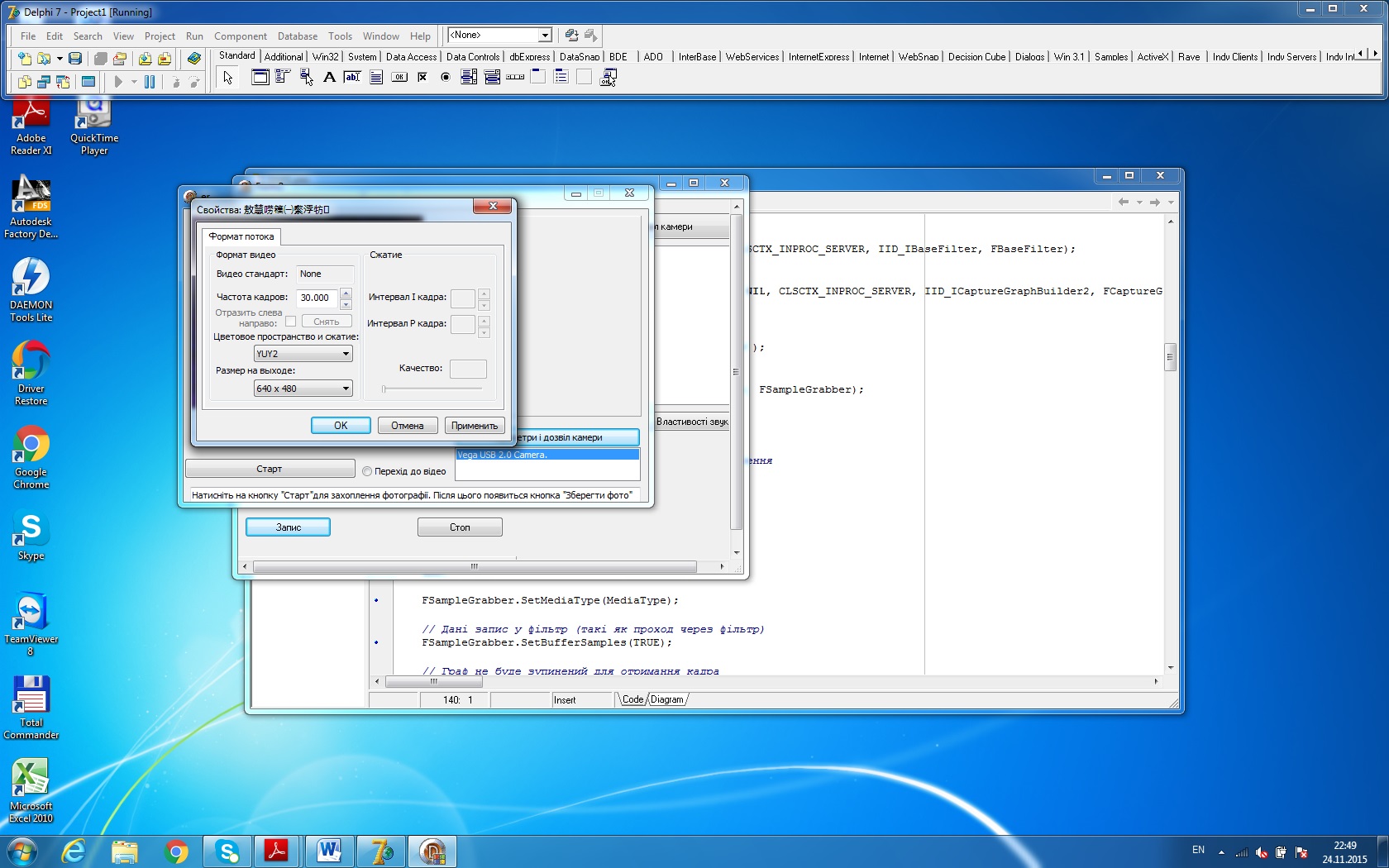Open Skype from the taskbar

click(227, 851)
